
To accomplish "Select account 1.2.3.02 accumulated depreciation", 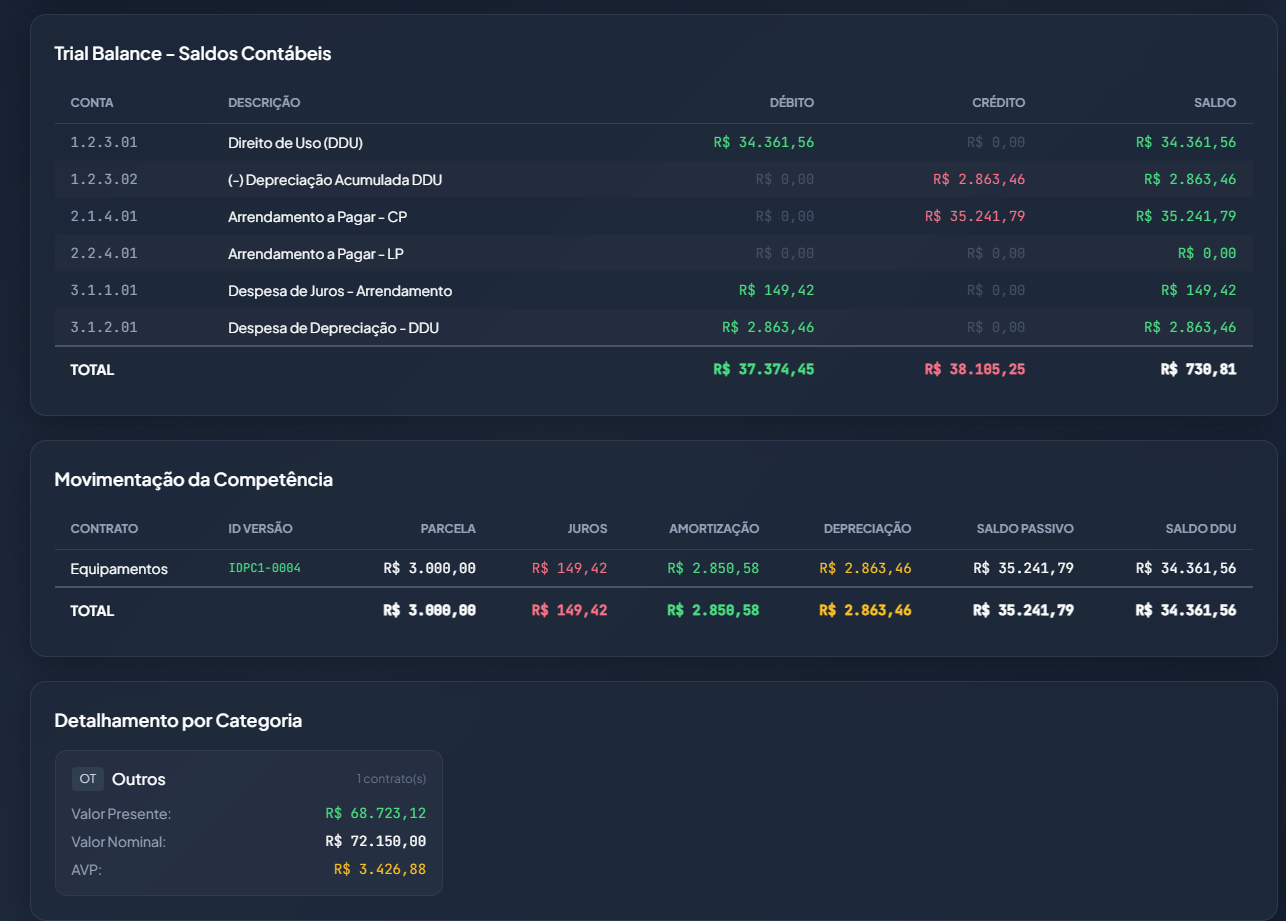I will [x=104, y=180].
